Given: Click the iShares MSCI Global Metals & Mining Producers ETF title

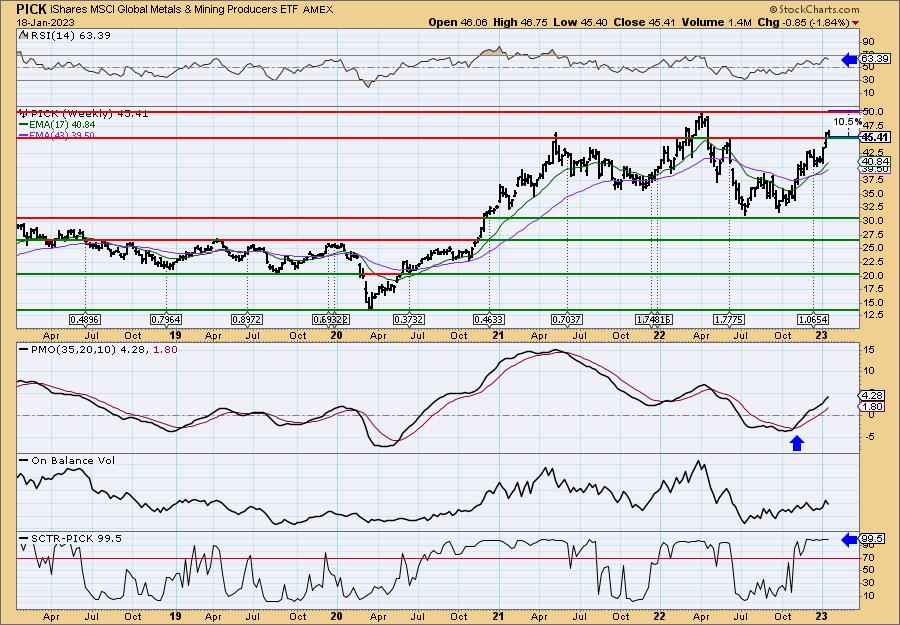Looking at the screenshot, I should pos(174,9).
